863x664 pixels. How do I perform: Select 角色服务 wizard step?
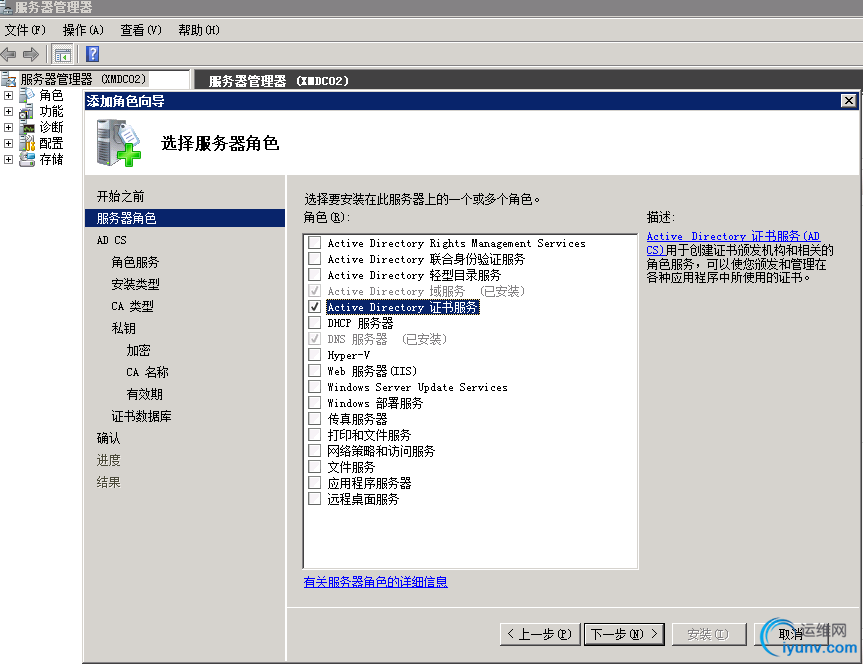pyautogui.click(x=135, y=262)
